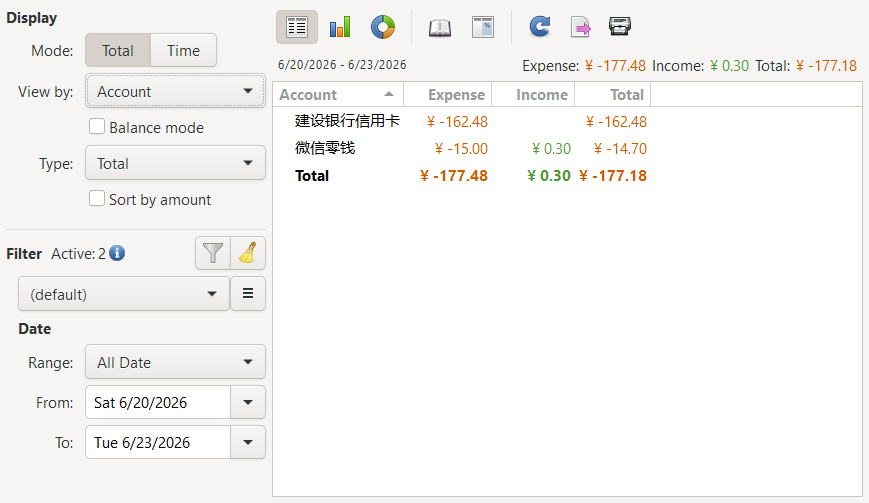Click the Active: 2 filter label
Image resolution: width=869 pixels, height=503 pixels.
pyautogui.click(x=78, y=254)
